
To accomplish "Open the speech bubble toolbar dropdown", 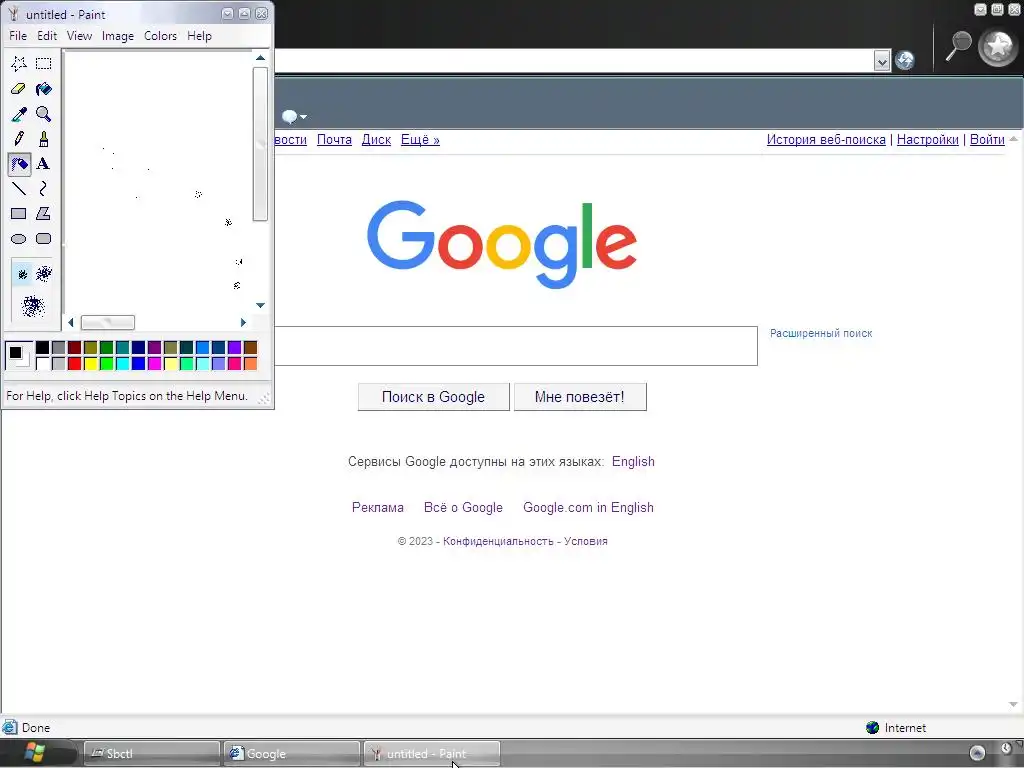I will 294,117.
